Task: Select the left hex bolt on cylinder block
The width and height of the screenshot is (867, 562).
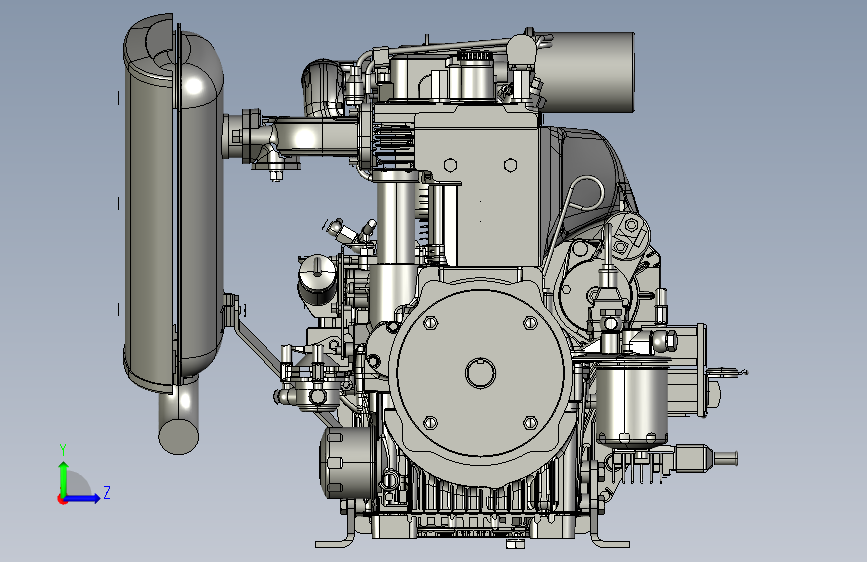Action: click(x=450, y=165)
